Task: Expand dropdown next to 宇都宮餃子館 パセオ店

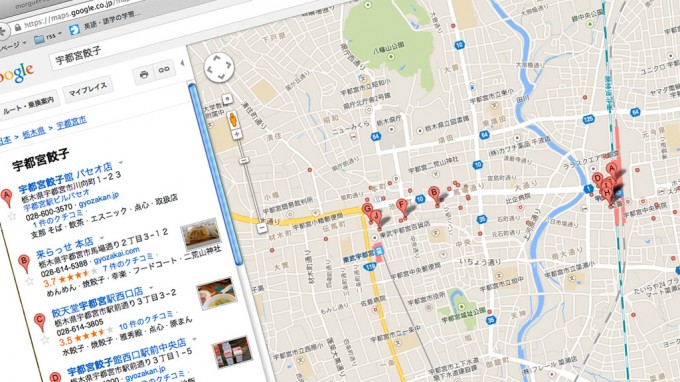Action: tap(121, 163)
